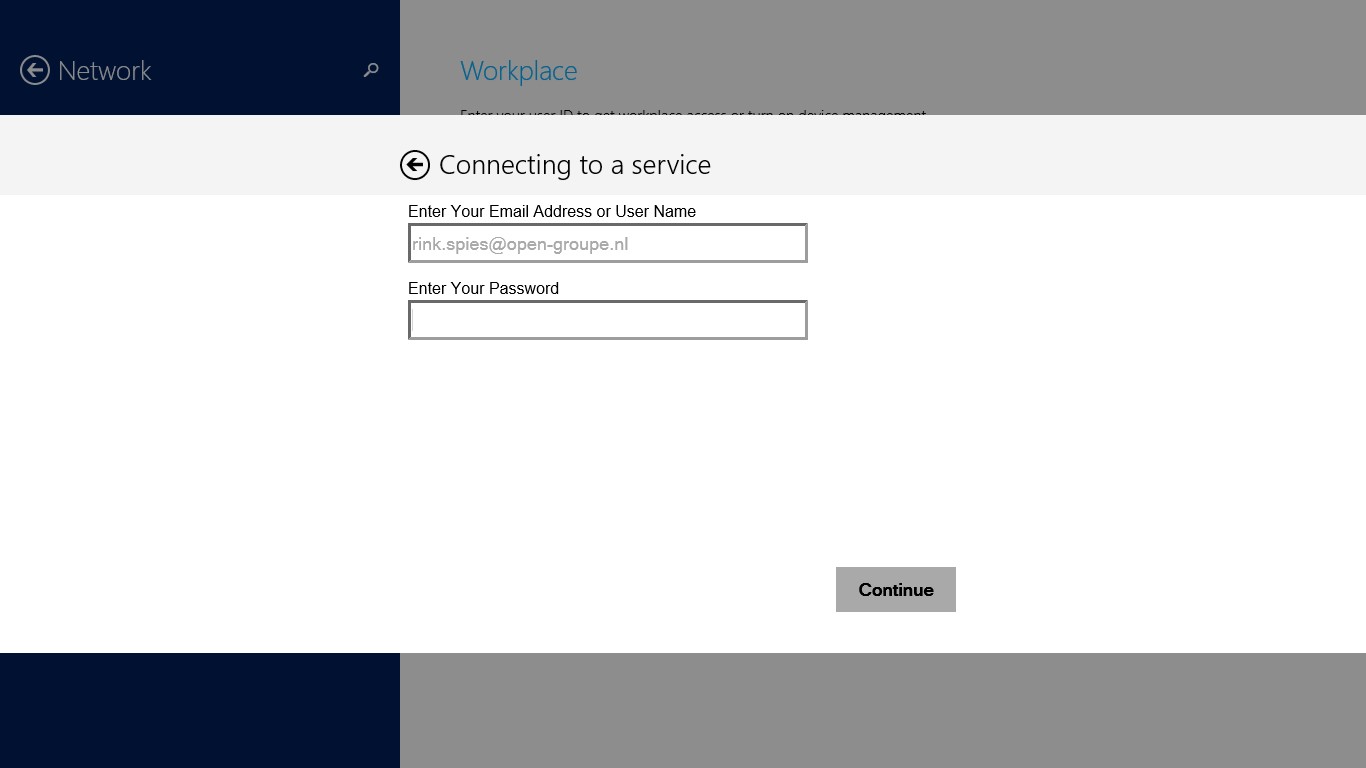The width and height of the screenshot is (1366, 768).
Task: Click the dark blue area between Network and search
Action: (260, 70)
